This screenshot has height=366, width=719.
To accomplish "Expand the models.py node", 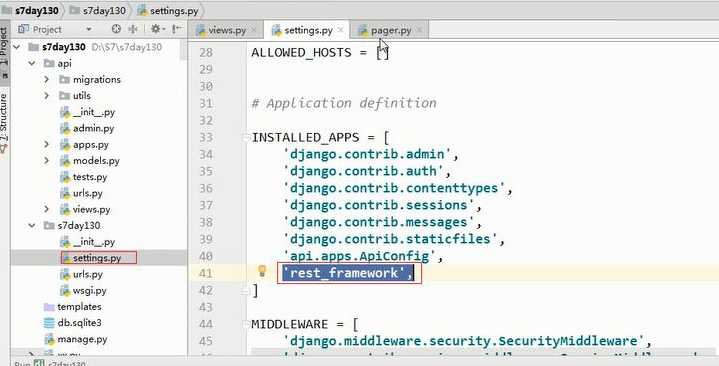I will tap(47, 161).
